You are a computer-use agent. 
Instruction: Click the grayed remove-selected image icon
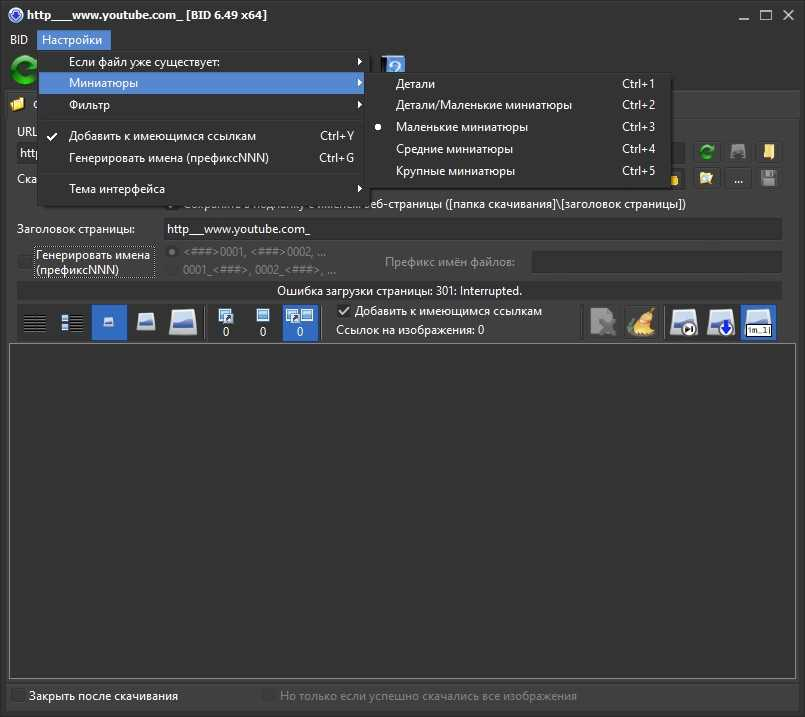[x=602, y=323]
